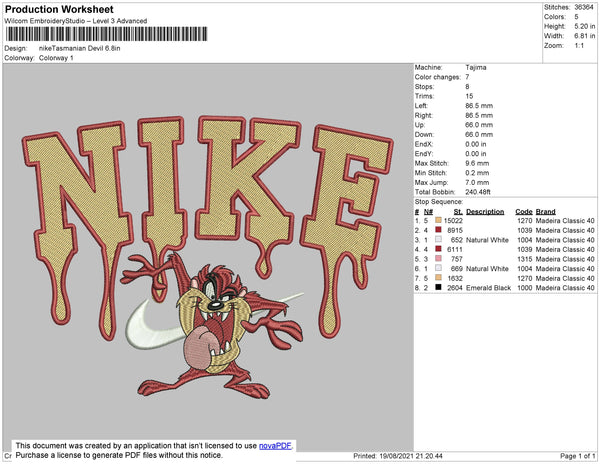Click the Zoom value '1:1'
The image size is (600, 464).
pos(579,46)
